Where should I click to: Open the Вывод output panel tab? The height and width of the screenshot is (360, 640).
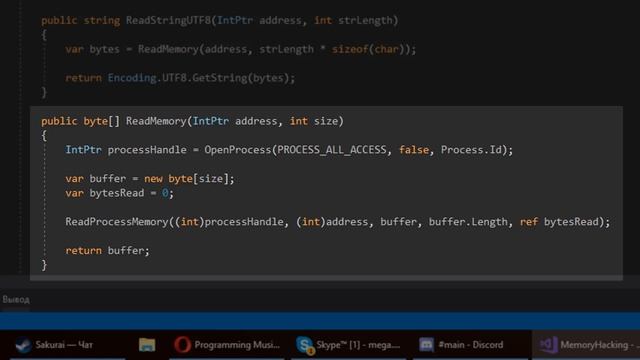(16, 300)
